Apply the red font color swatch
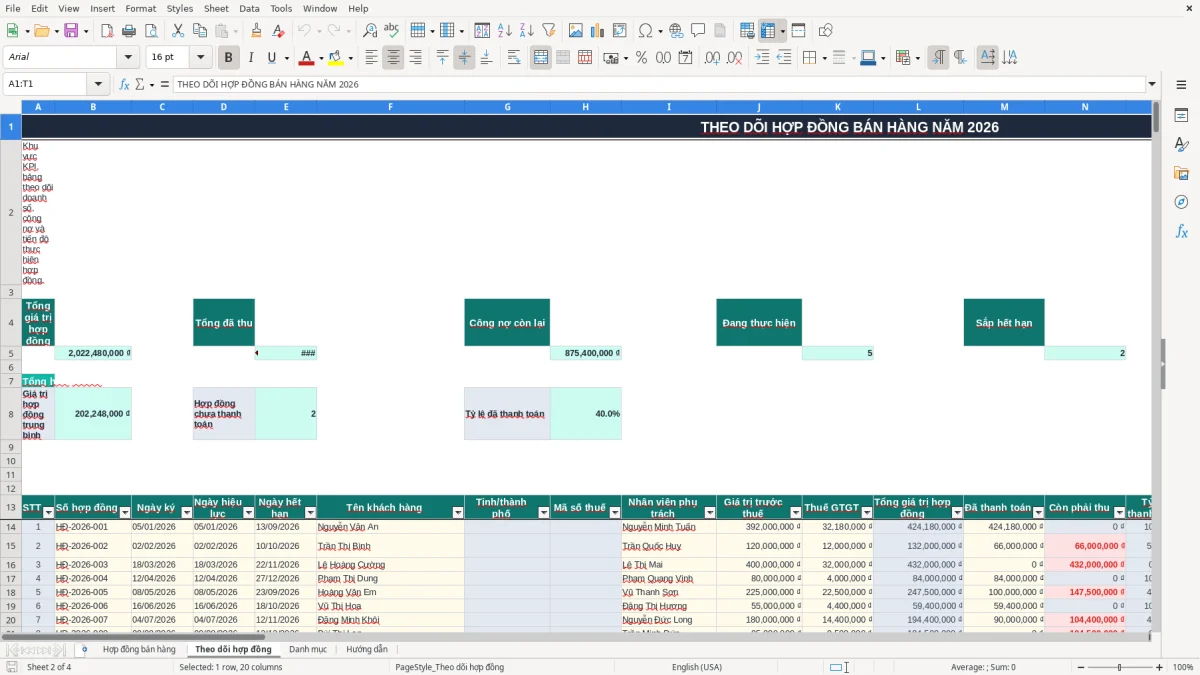The width and height of the screenshot is (1200, 675). (306, 58)
